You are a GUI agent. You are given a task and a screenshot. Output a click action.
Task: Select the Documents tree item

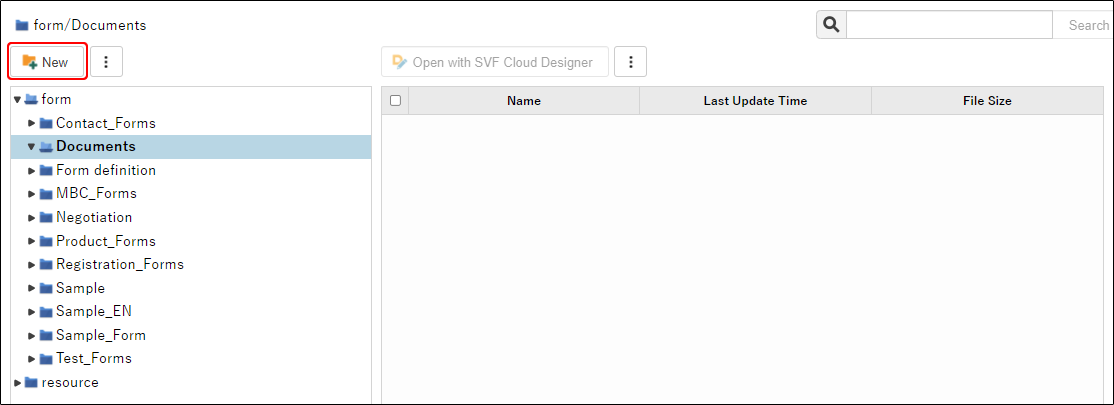coord(96,147)
